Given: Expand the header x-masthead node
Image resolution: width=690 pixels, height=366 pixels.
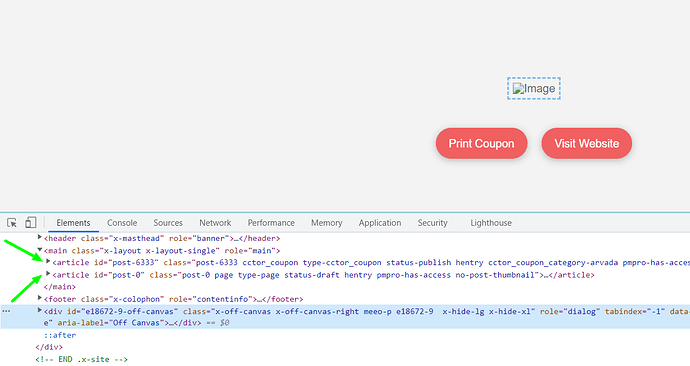Looking at the screenshot, I should pyautogui.click(x=39, y=238).
